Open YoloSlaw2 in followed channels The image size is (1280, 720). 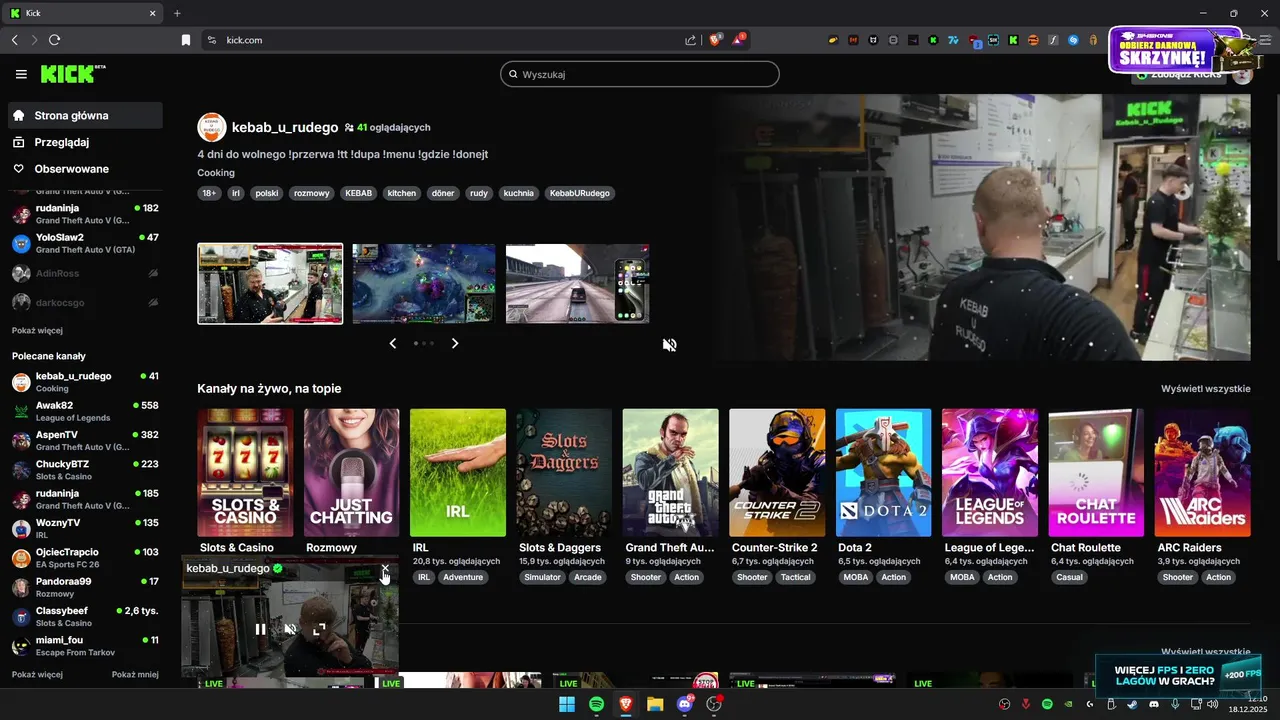[85, 243]
